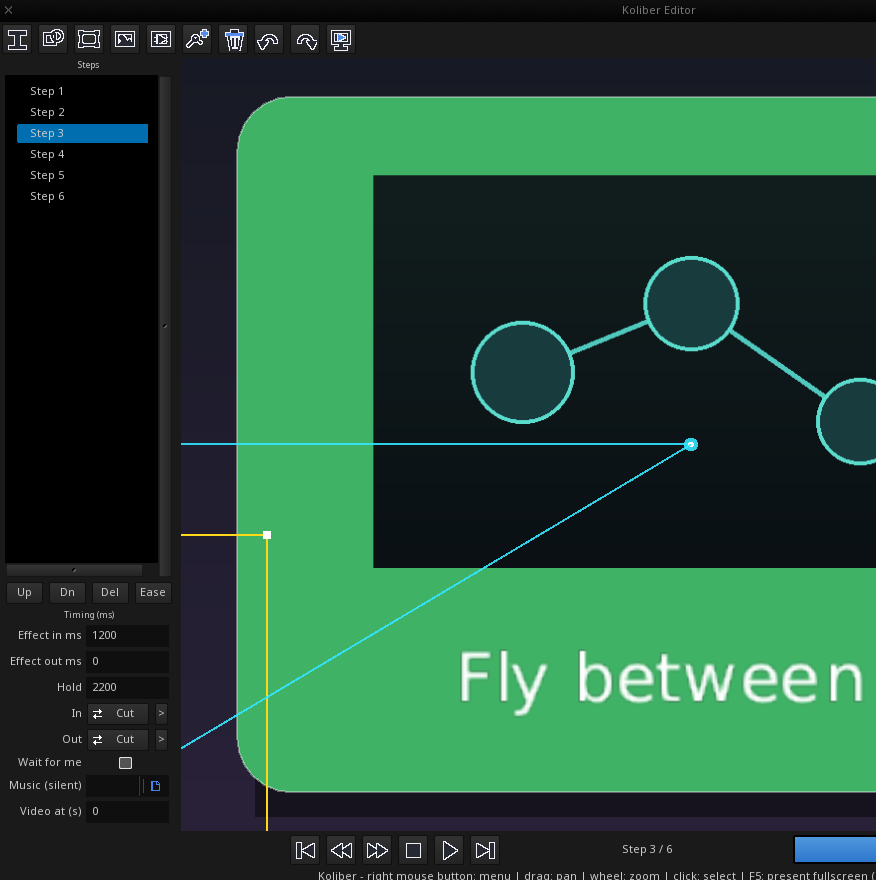Delete the step with Del button
The width and height of the screenshot is (876, 880).
[110, 592]
